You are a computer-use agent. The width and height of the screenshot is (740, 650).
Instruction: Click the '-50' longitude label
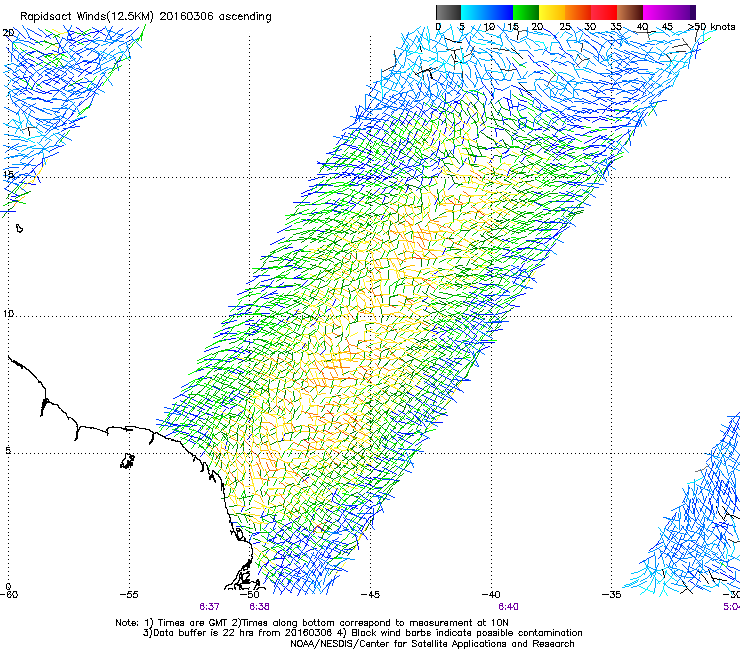(x=251, y=595)
